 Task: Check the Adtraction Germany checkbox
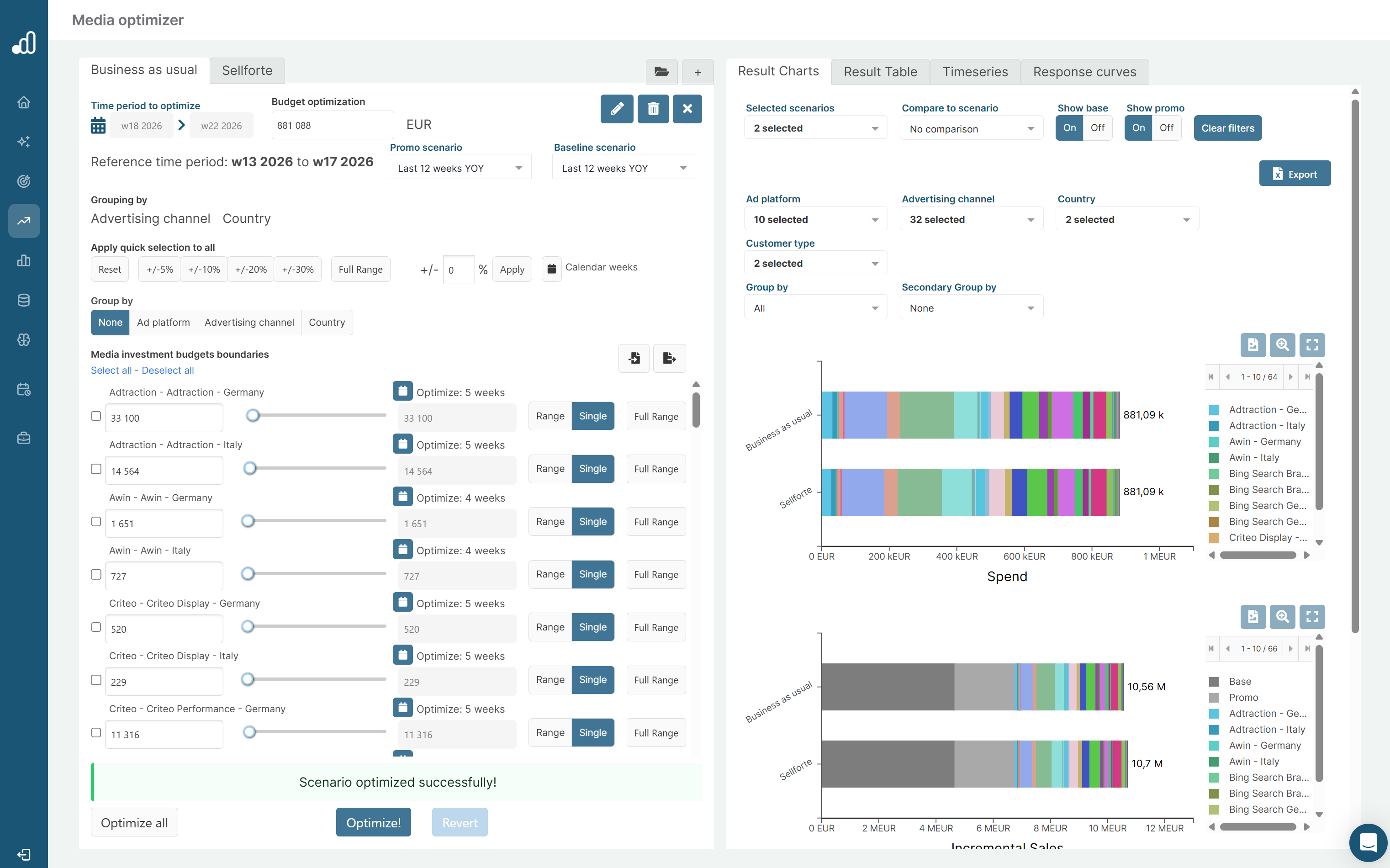coord(96,416)
